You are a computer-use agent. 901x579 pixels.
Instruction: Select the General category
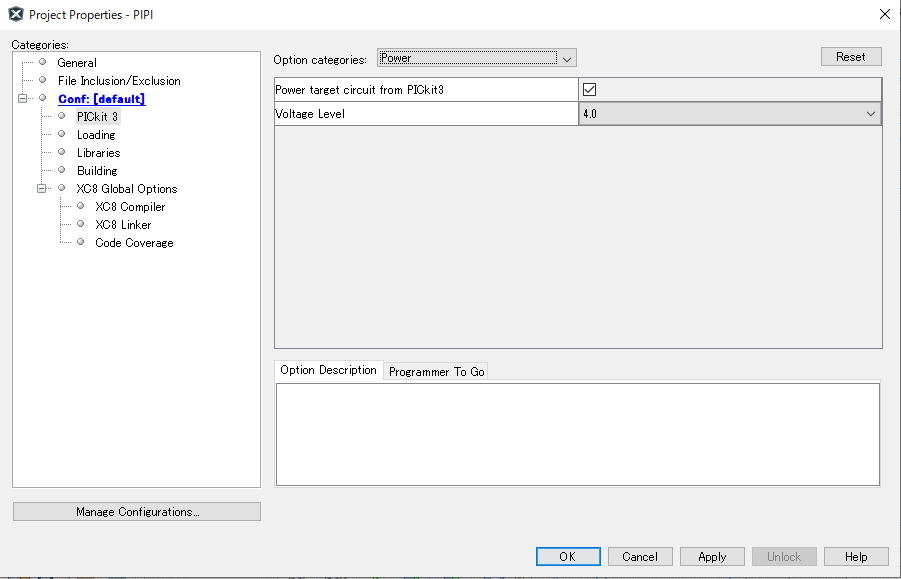(77, 63)
